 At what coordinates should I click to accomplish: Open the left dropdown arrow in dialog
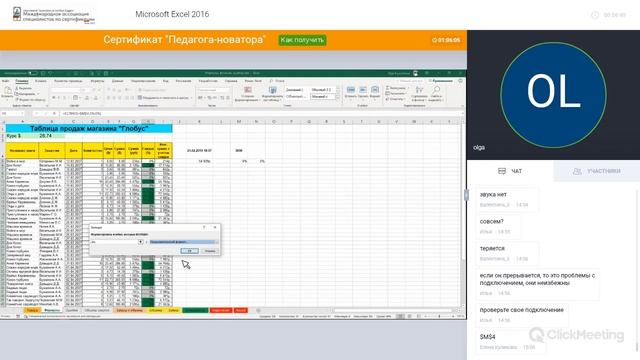[140, 242]
